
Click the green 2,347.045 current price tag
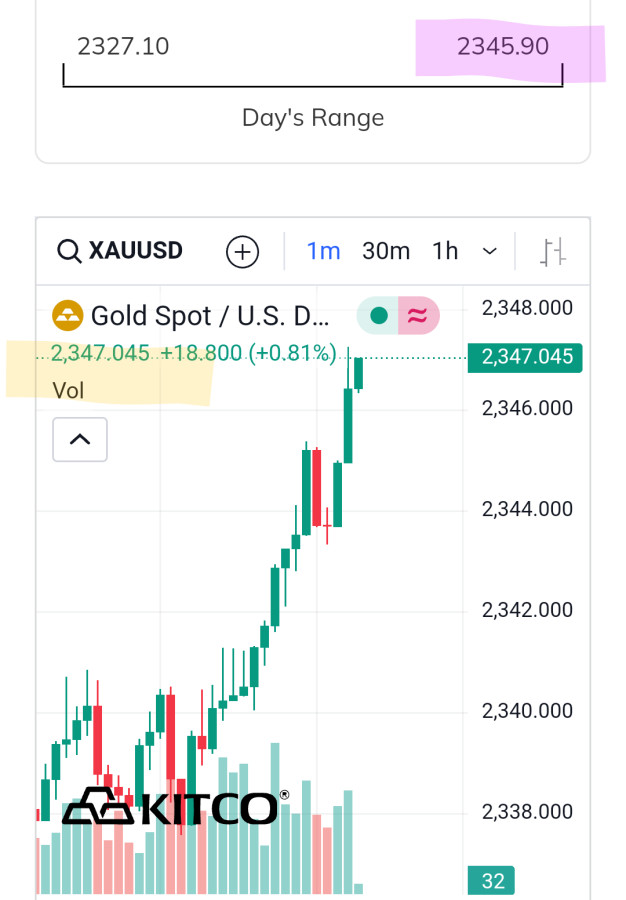524,357
